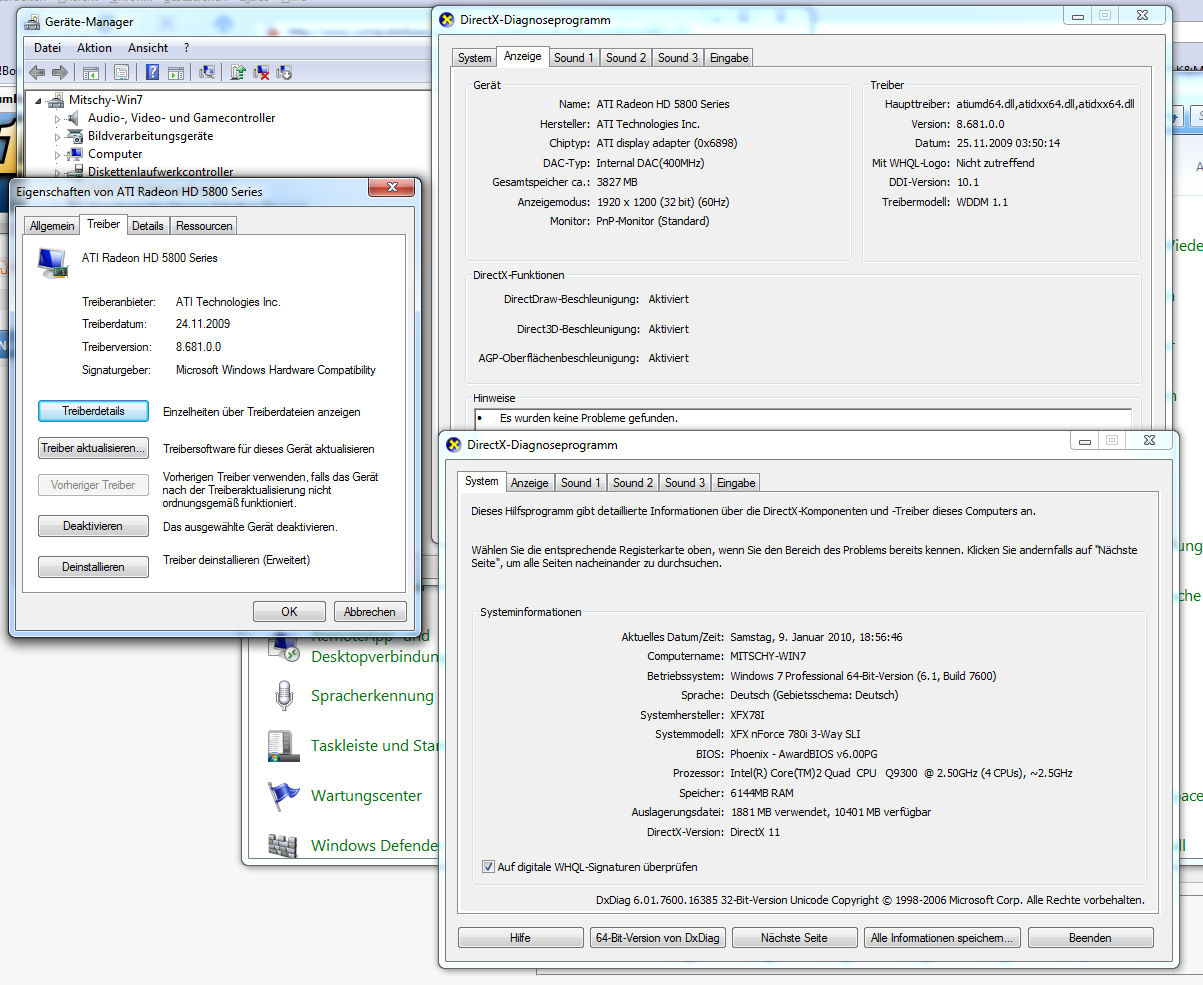The height and width of the screenshot is (985, 1203).
Task: Click the 'Treiber aktualisieren...' button
Action: click(x=93, y=448)
